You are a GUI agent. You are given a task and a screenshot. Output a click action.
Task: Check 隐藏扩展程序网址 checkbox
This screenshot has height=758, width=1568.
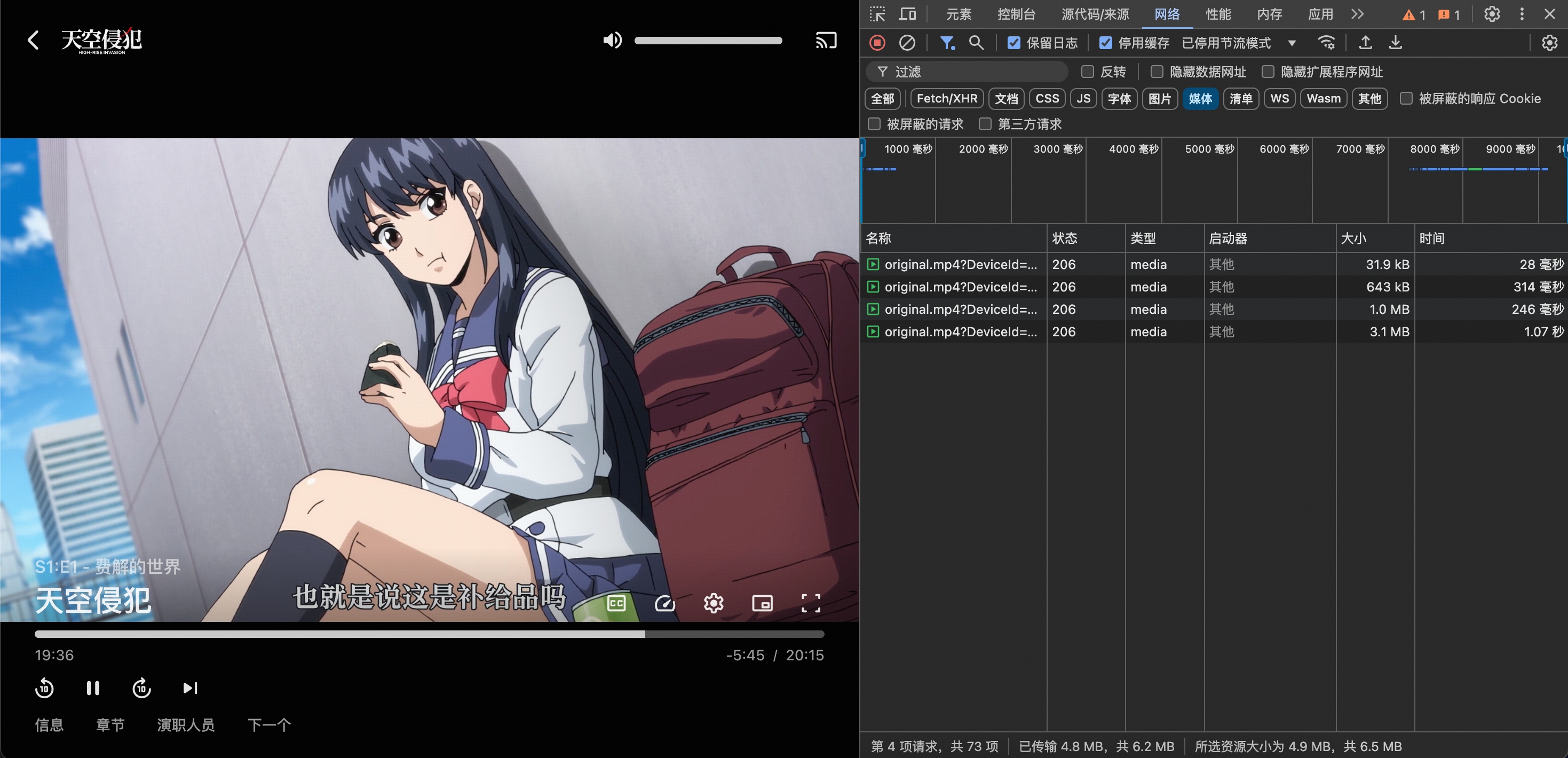(x=1268, y=72)
